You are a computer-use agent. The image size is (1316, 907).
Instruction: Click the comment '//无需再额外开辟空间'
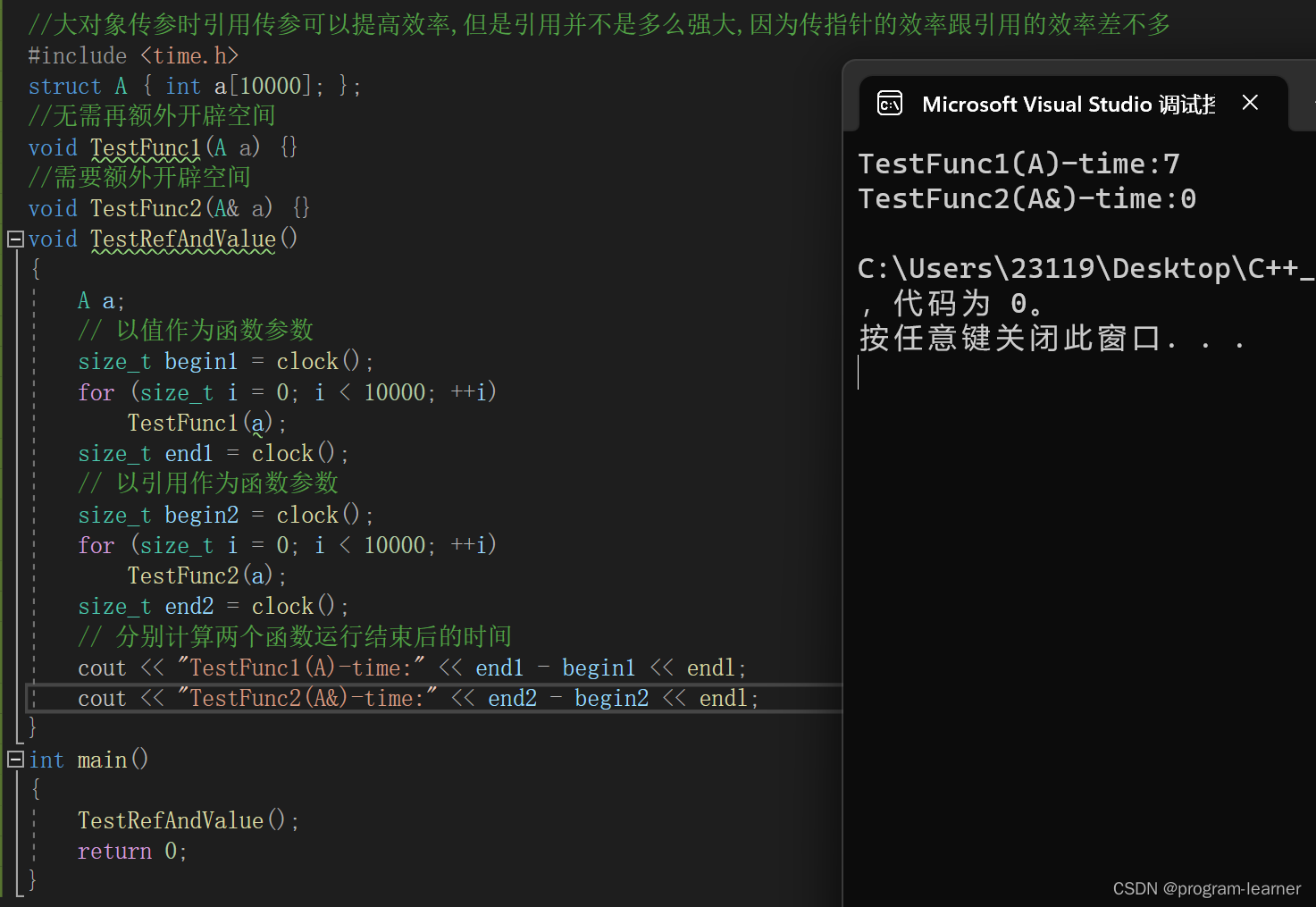152,115
